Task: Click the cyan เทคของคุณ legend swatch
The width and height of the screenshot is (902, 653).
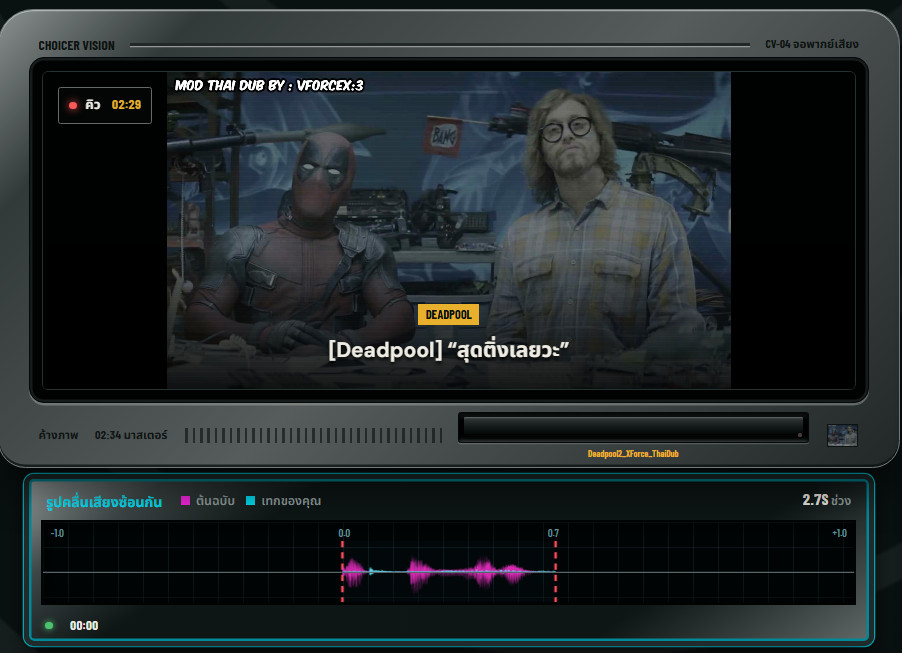Action: (250, 501)
